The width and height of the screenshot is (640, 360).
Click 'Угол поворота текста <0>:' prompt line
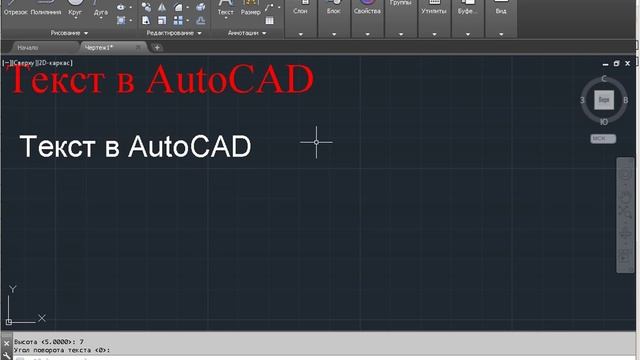[x=62, y=350]
